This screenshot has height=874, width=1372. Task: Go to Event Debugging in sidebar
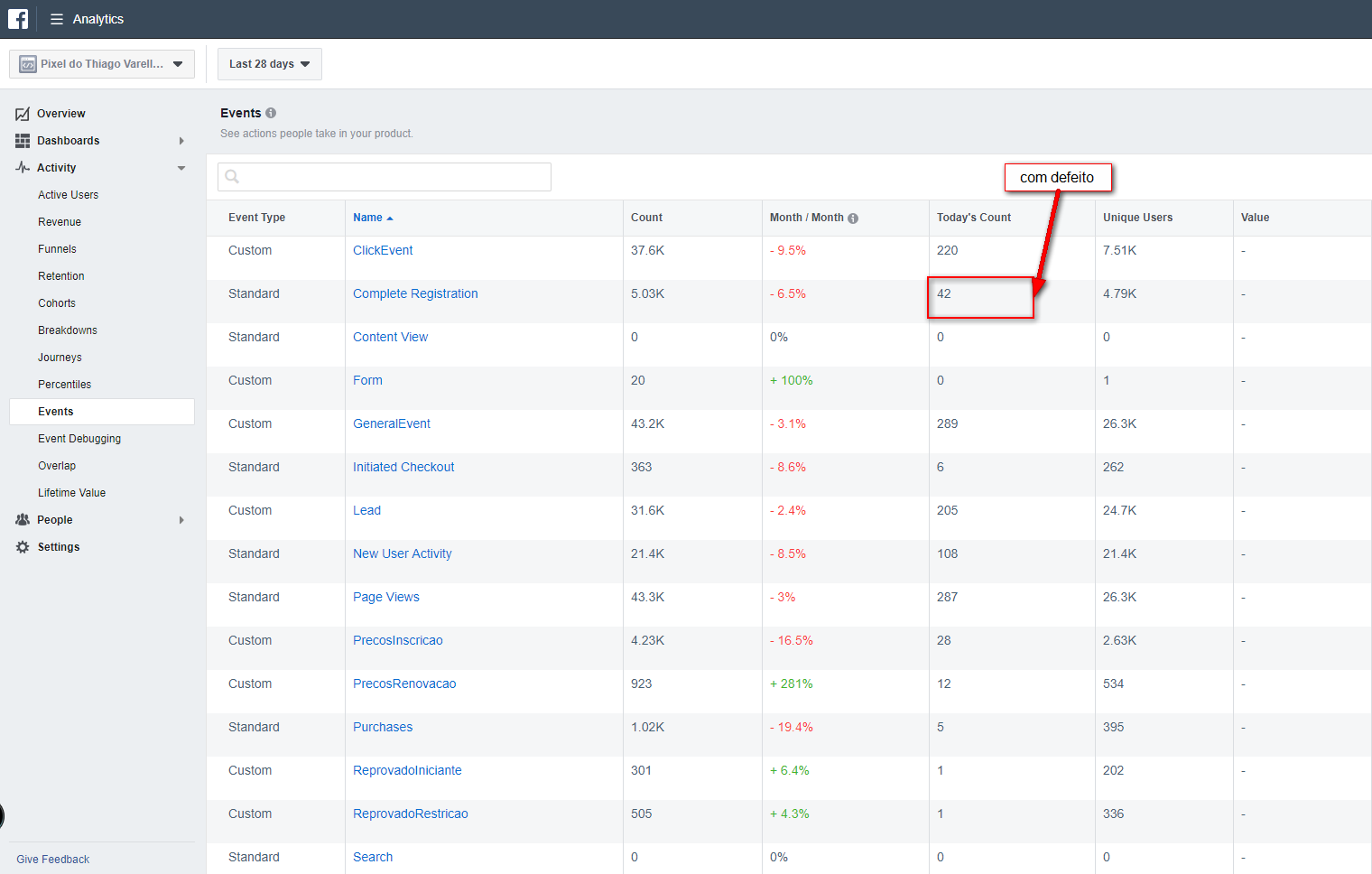(x=79, y=439)
